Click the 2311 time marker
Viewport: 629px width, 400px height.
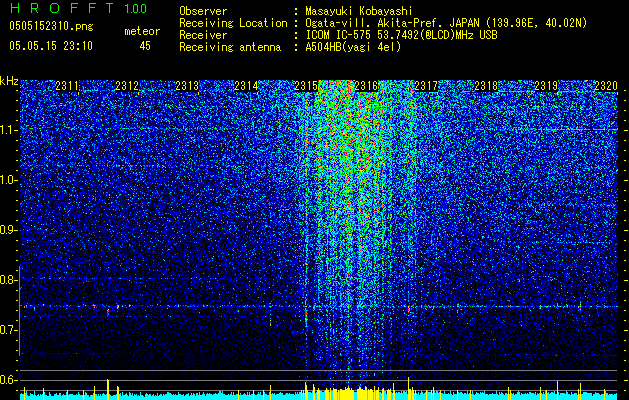67,86
